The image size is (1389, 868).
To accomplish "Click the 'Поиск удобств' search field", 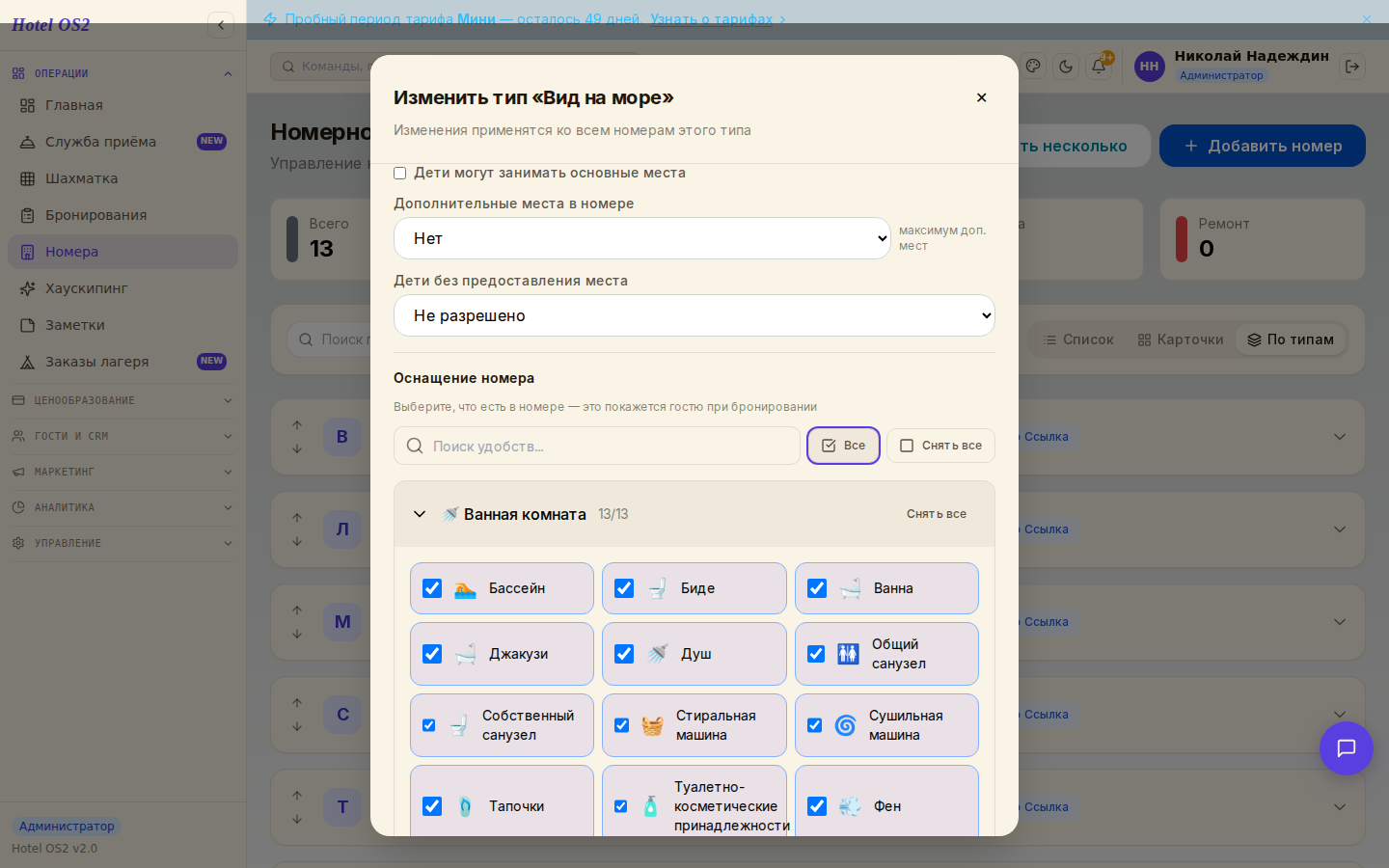I will point(597,446).
